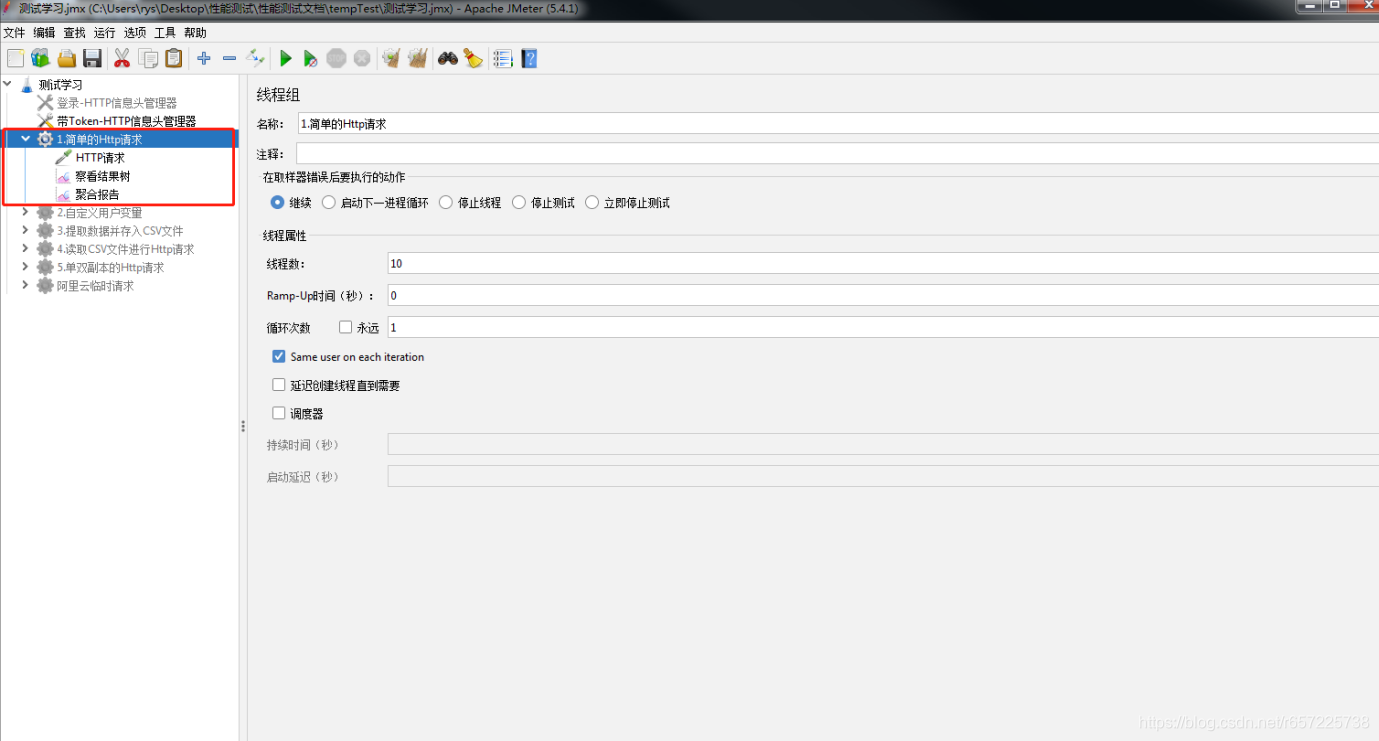This screenshot has height=741, width=1379.
Task: Save the test plan with floppy icon
Action: [x=92, y=59]
